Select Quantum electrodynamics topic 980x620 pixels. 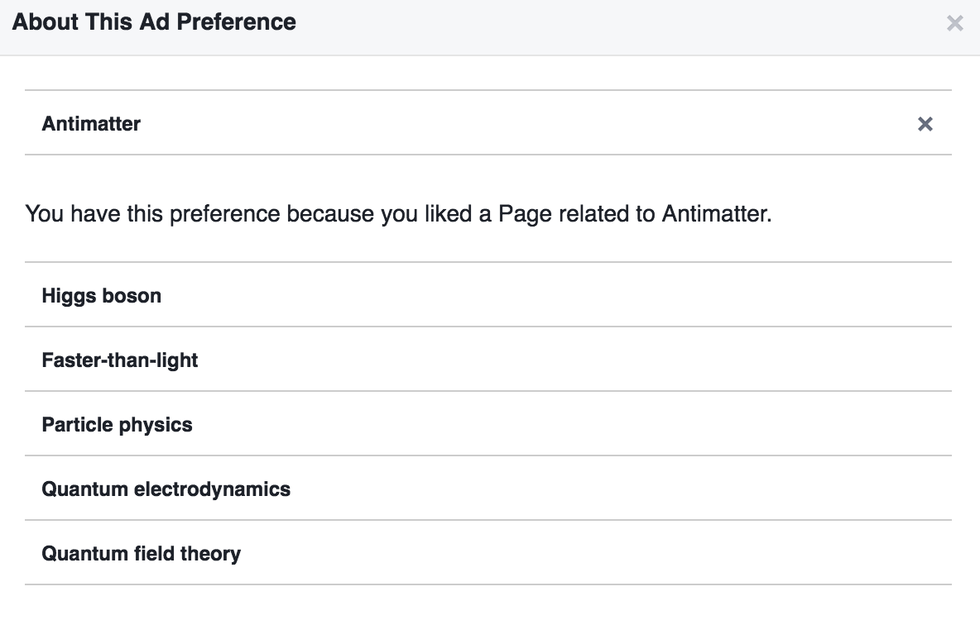(166, 489)
